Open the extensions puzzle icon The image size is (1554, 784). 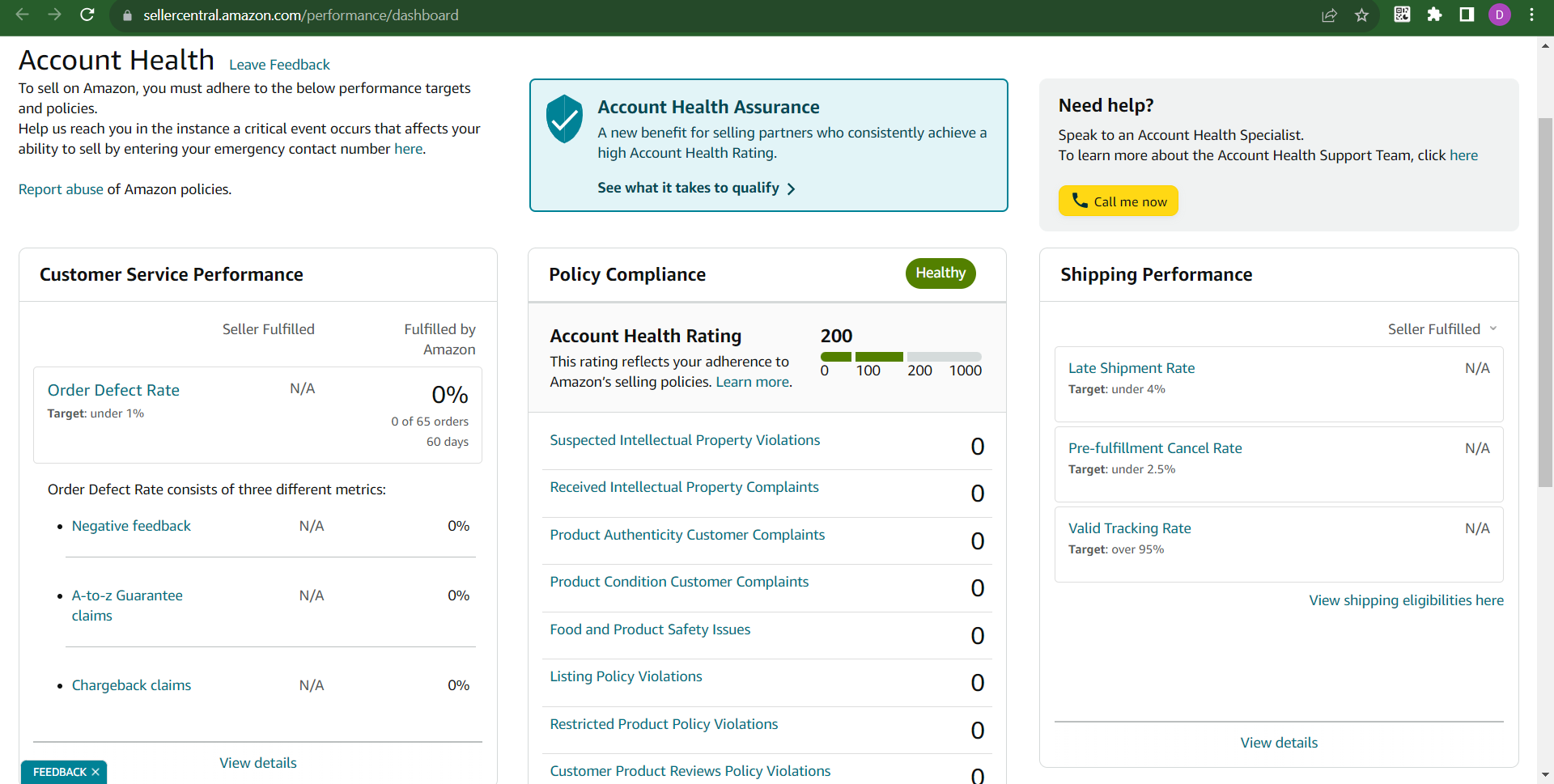(x=1434, y=15)
